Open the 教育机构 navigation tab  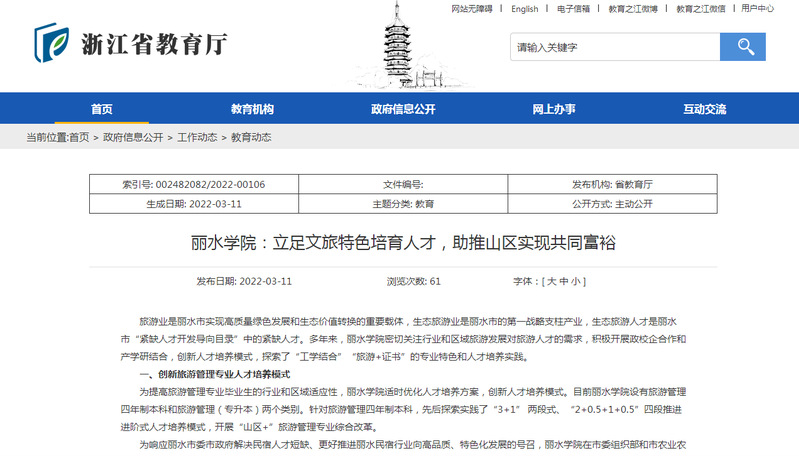click(x=252, y=108)
